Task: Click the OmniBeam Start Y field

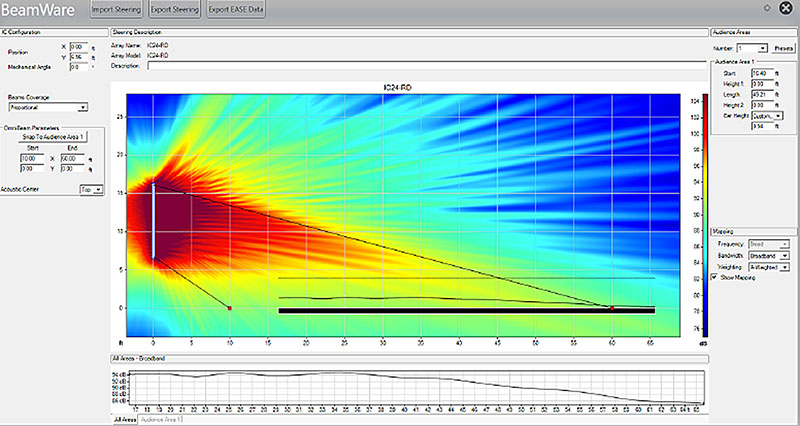Action: tap(32, 168)
